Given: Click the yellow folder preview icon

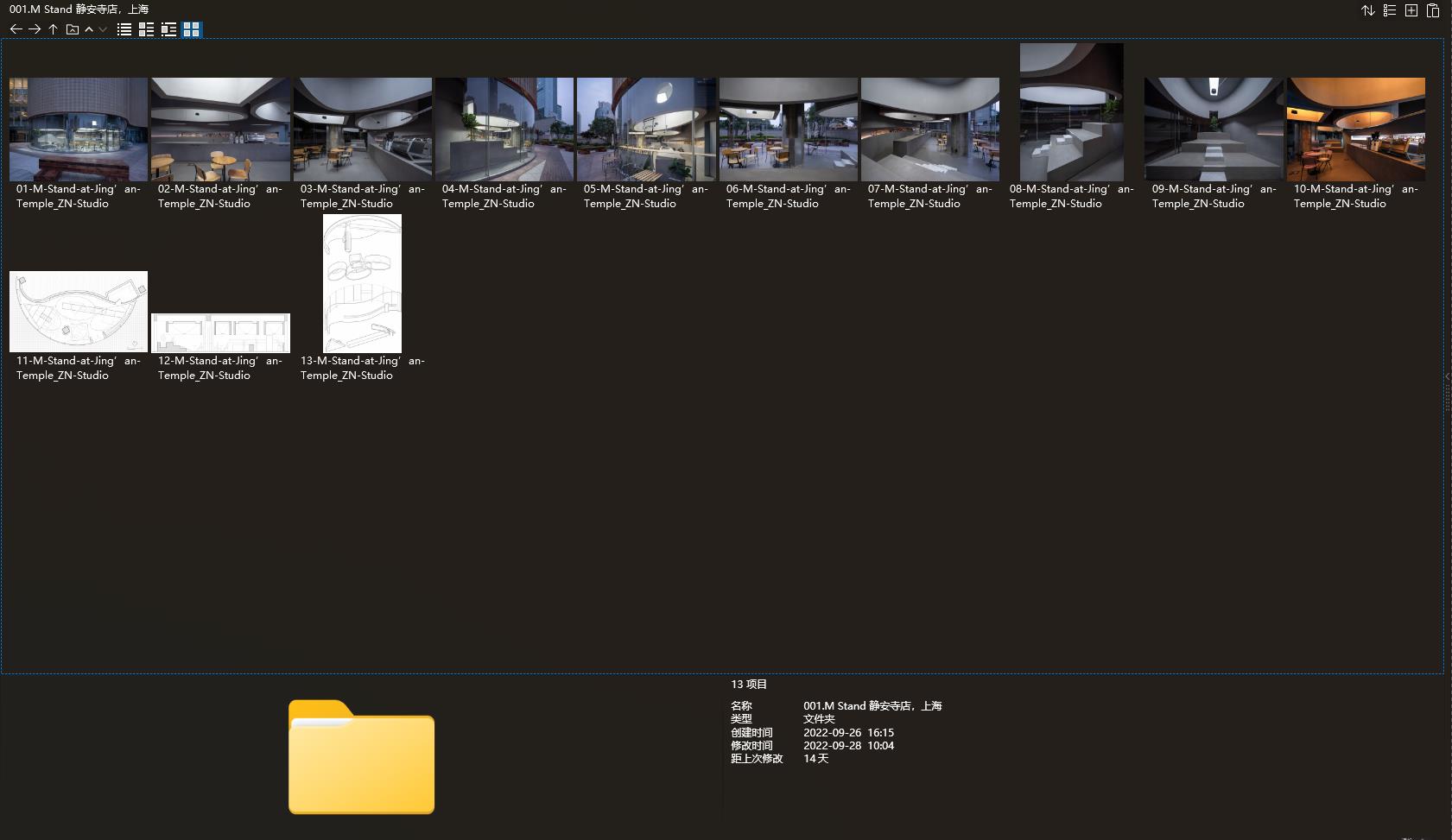Looking at the screenshot, I should point(361,757).
